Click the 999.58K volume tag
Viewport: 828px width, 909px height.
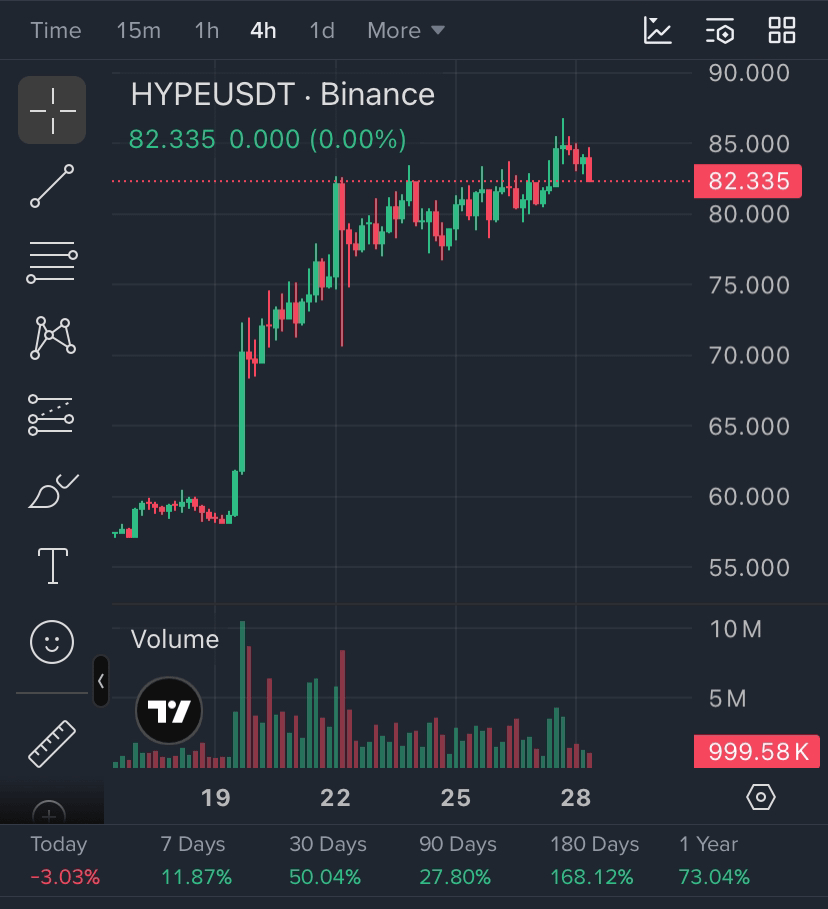click(x=757, y=751)
